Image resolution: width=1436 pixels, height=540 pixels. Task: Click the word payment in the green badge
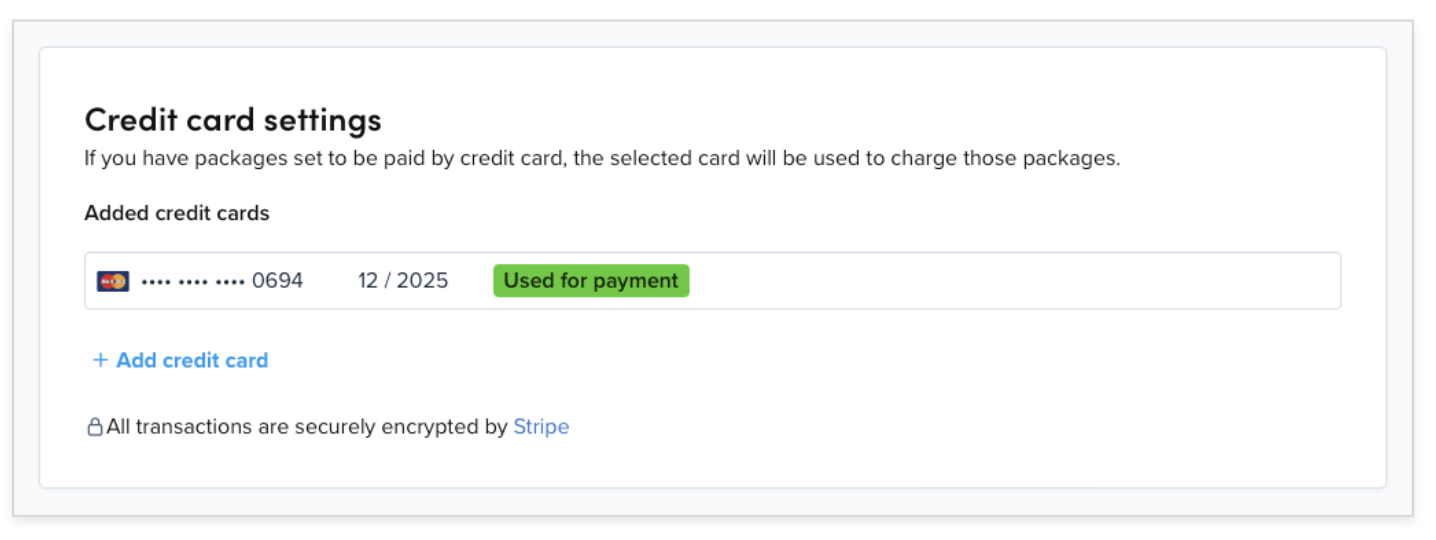[x=636, y=281]
